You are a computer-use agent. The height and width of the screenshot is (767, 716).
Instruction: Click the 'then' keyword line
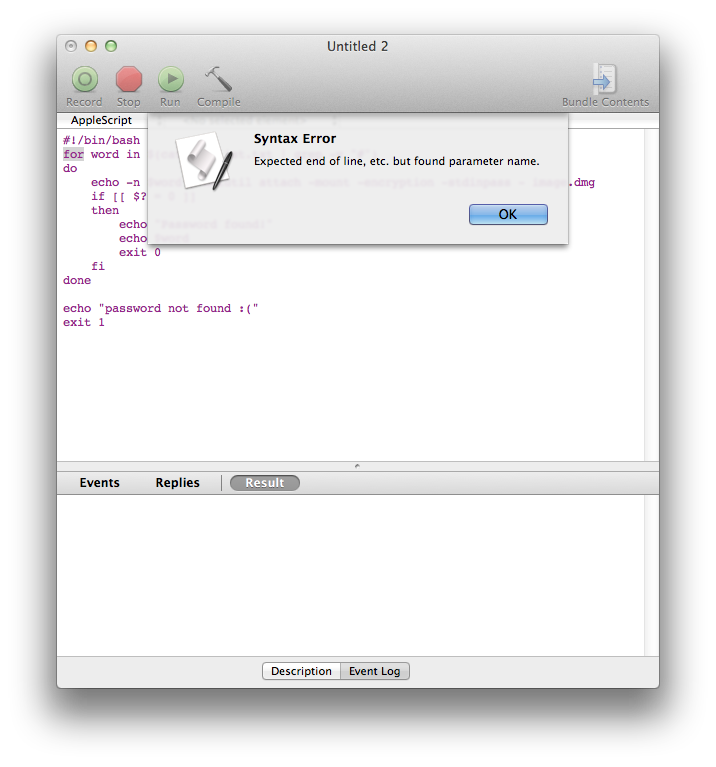click(105, 211)
